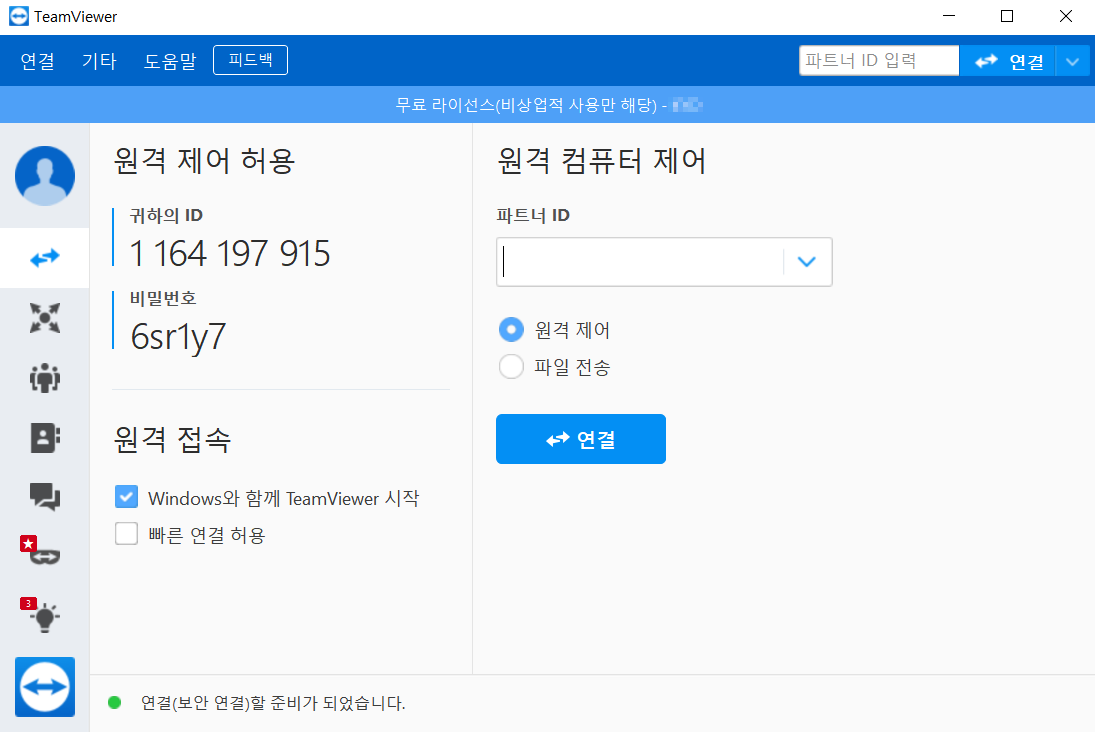Open the user profile avatar
1095x732 pixels.
click(x=45, y=175)
